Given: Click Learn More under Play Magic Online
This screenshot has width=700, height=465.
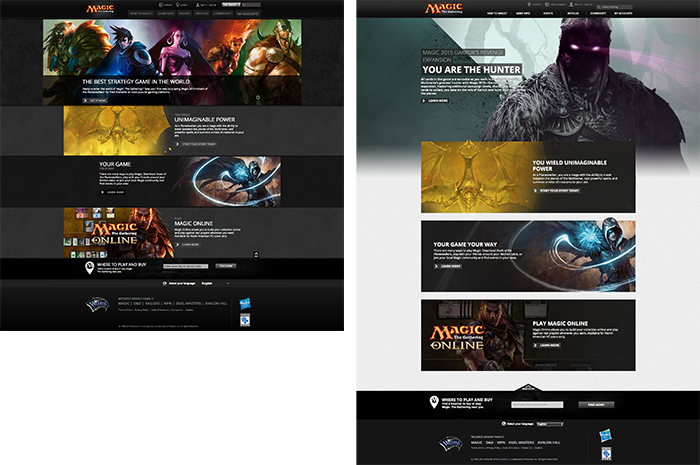Looking at the screenshot, I should 546,345.
